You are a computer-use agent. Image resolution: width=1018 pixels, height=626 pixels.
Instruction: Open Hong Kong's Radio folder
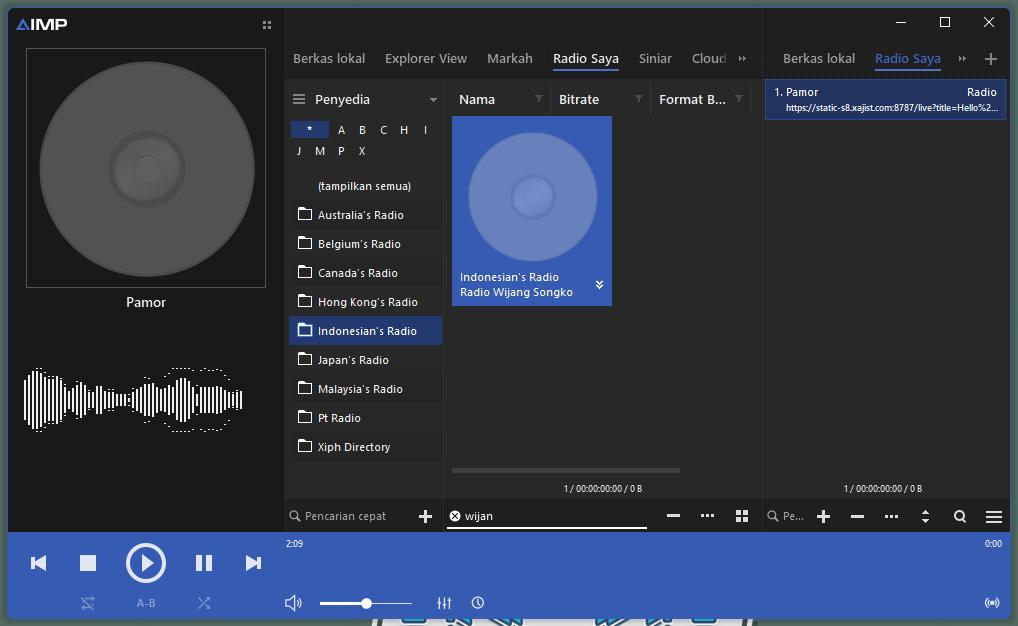click(366, 302)
